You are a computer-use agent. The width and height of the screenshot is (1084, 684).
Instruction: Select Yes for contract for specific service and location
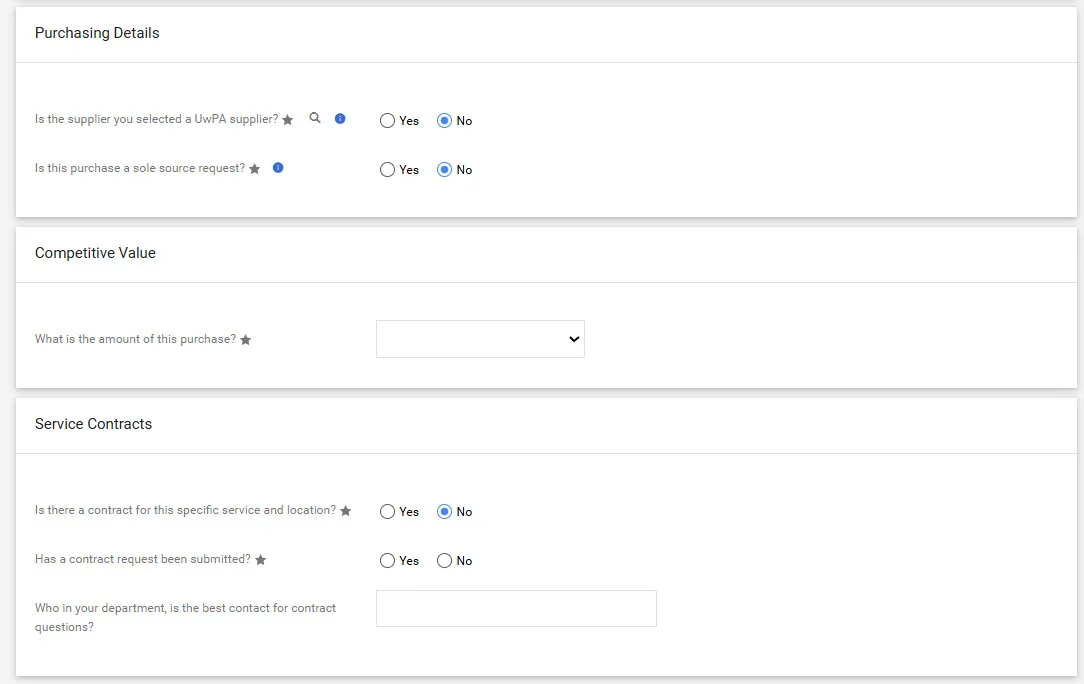pyautogui.click(x=387, y=511)
